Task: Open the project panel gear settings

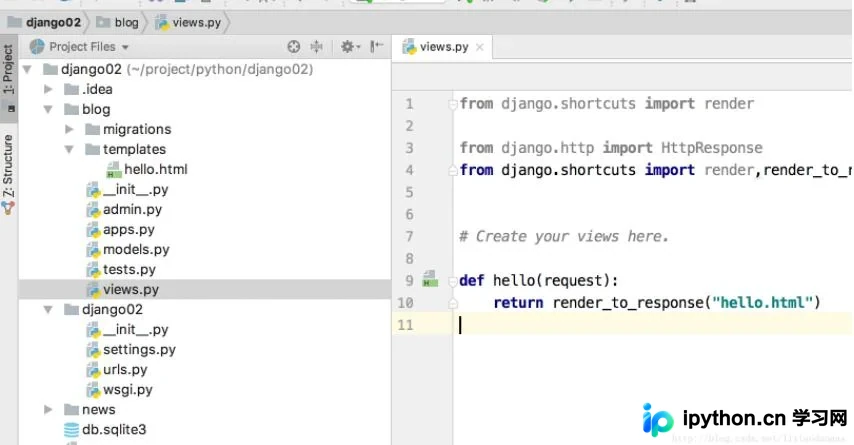Action: coord(350,47)
